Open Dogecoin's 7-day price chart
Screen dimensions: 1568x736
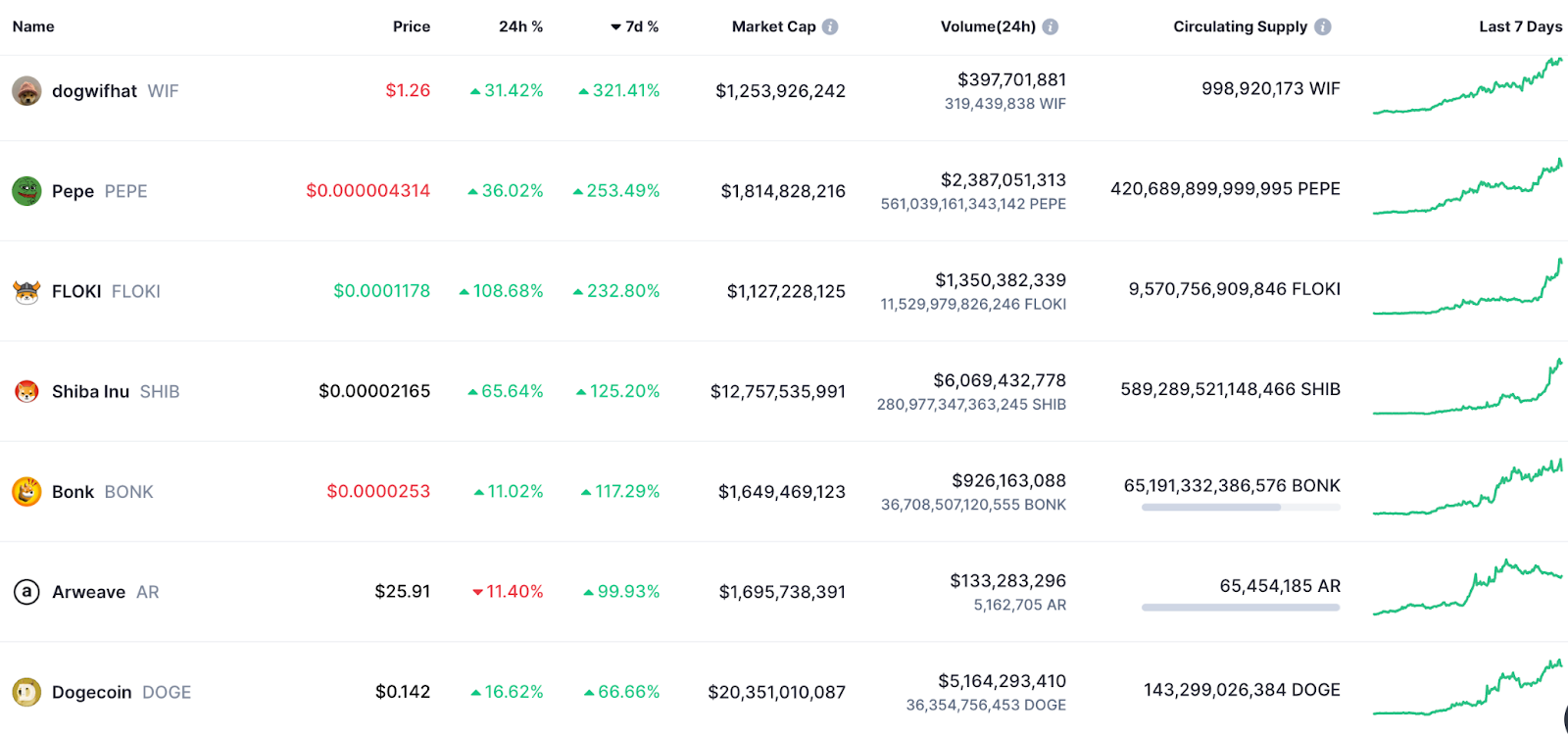tap(1467, 687)
